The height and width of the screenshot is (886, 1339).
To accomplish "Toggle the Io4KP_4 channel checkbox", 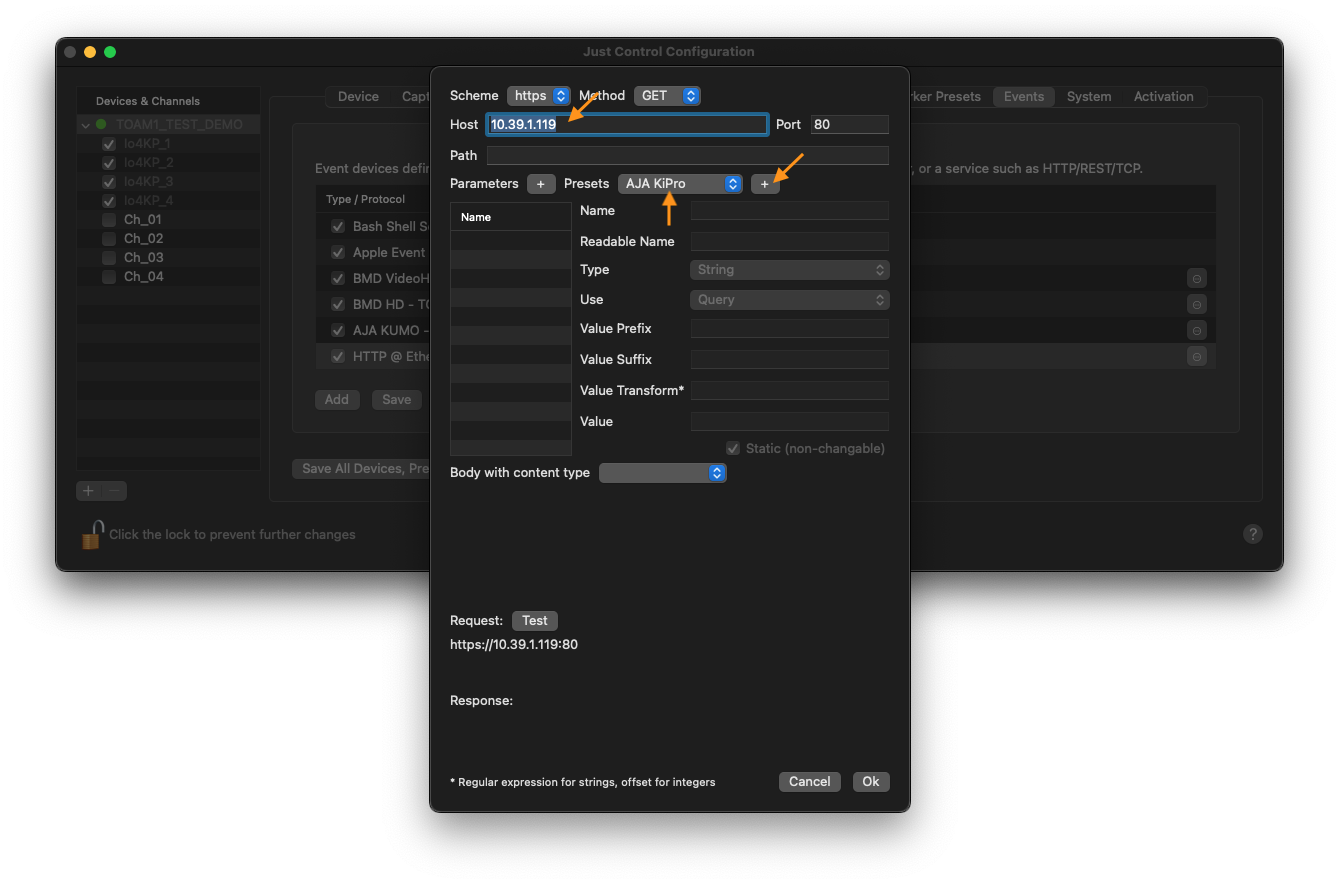I will (109, 201).
